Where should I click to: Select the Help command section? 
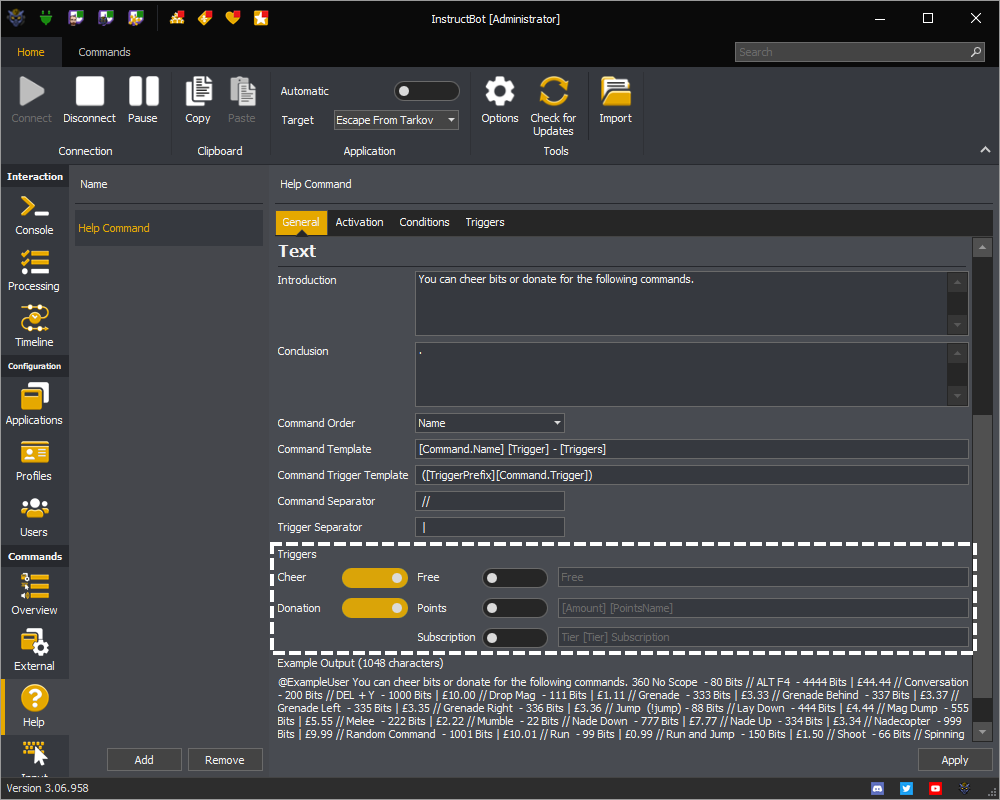tap(34, 706)
